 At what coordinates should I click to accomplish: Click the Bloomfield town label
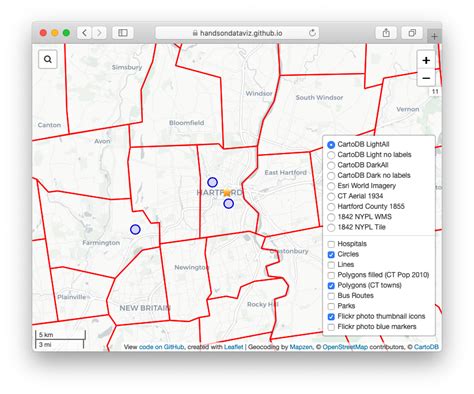186,123
